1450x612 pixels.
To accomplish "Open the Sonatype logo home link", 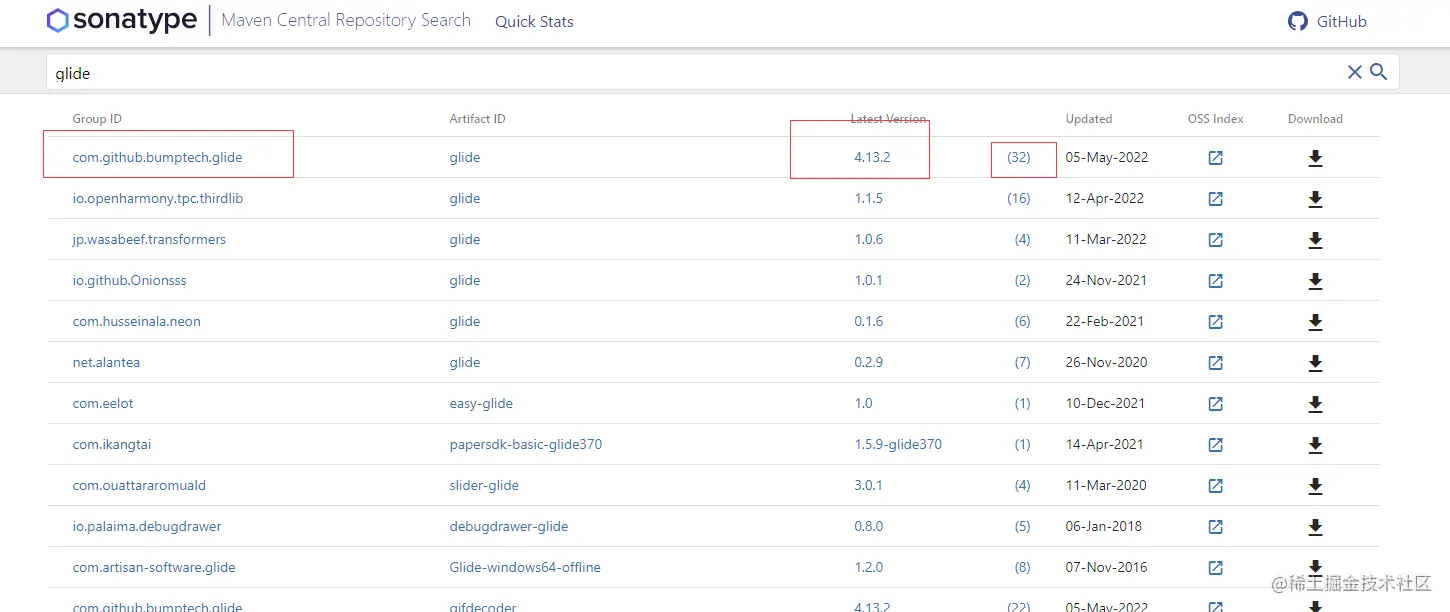I will pyautogui.click(x=122, y=20).
